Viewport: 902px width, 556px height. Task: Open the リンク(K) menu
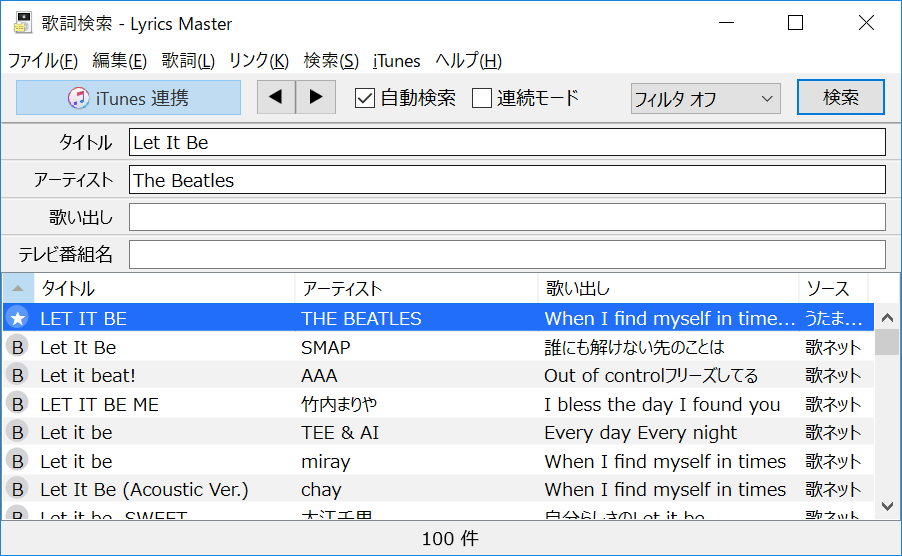(259, 60)
